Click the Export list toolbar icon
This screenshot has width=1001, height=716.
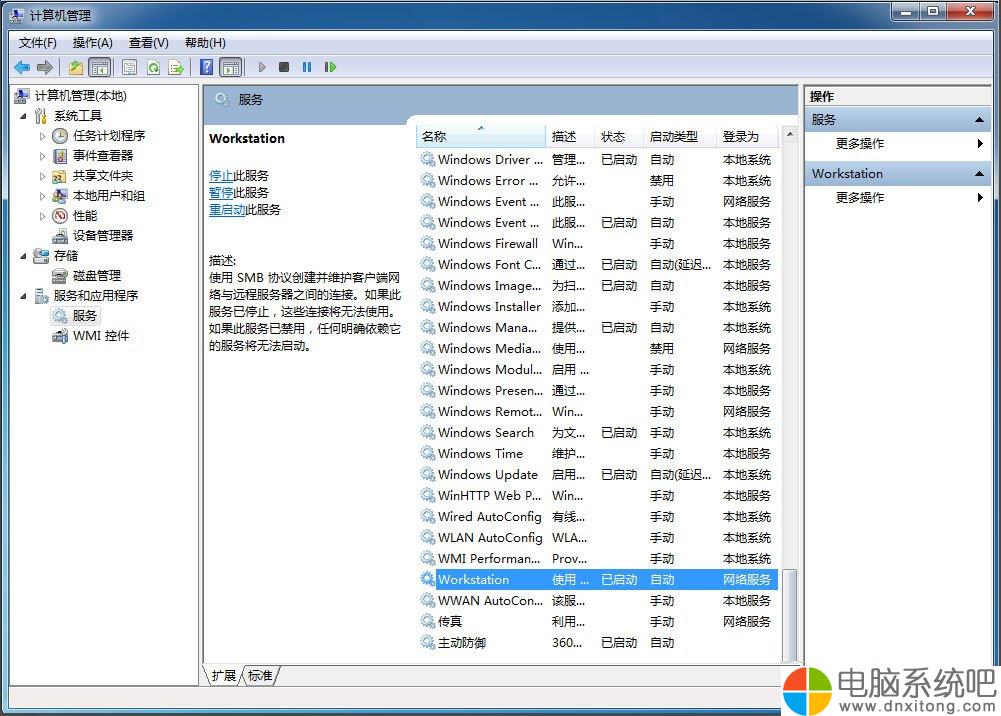click(176, 67)
